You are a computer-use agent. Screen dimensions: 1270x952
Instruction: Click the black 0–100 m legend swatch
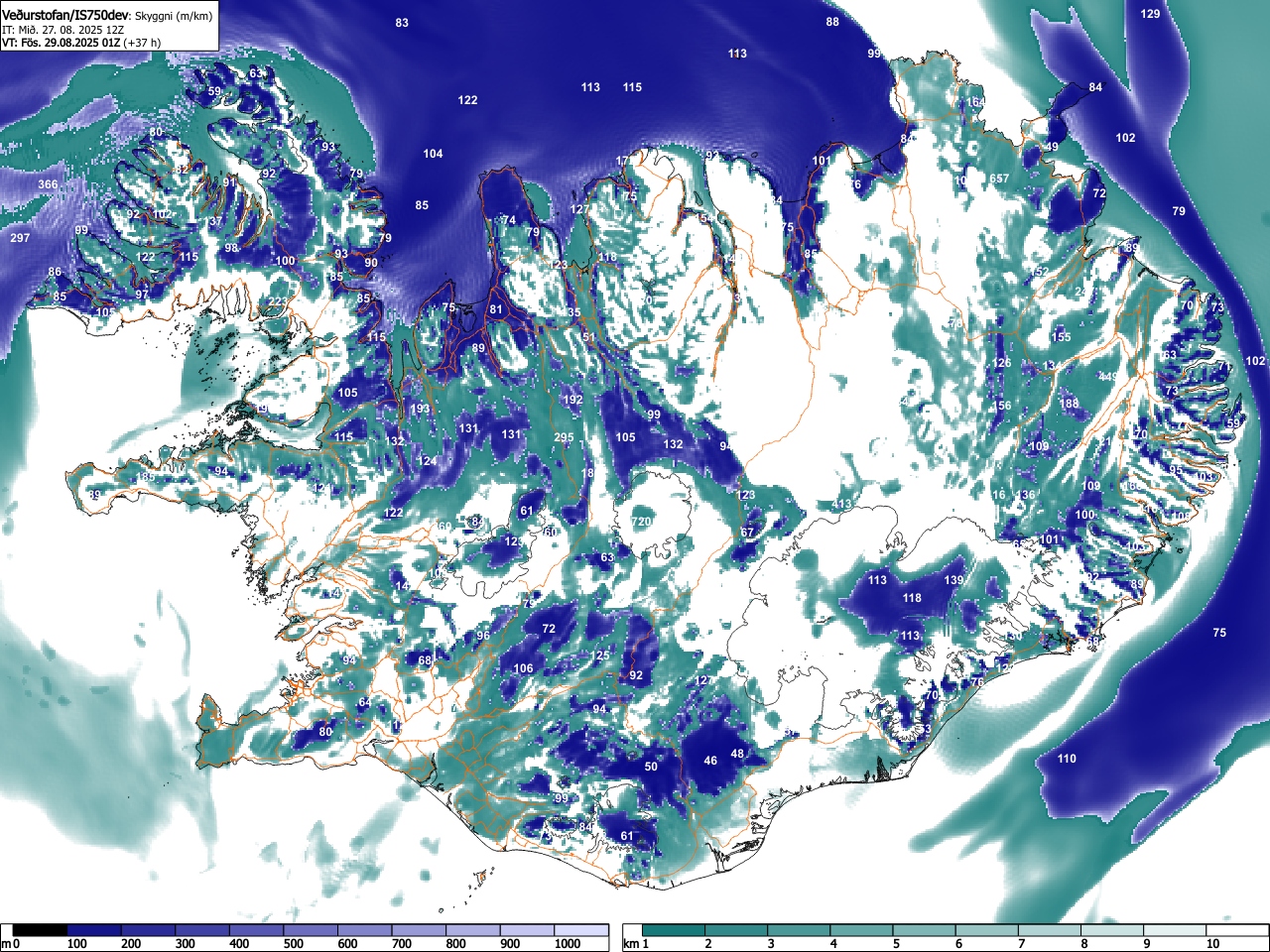pyautogui.click(x=41, y=930)
